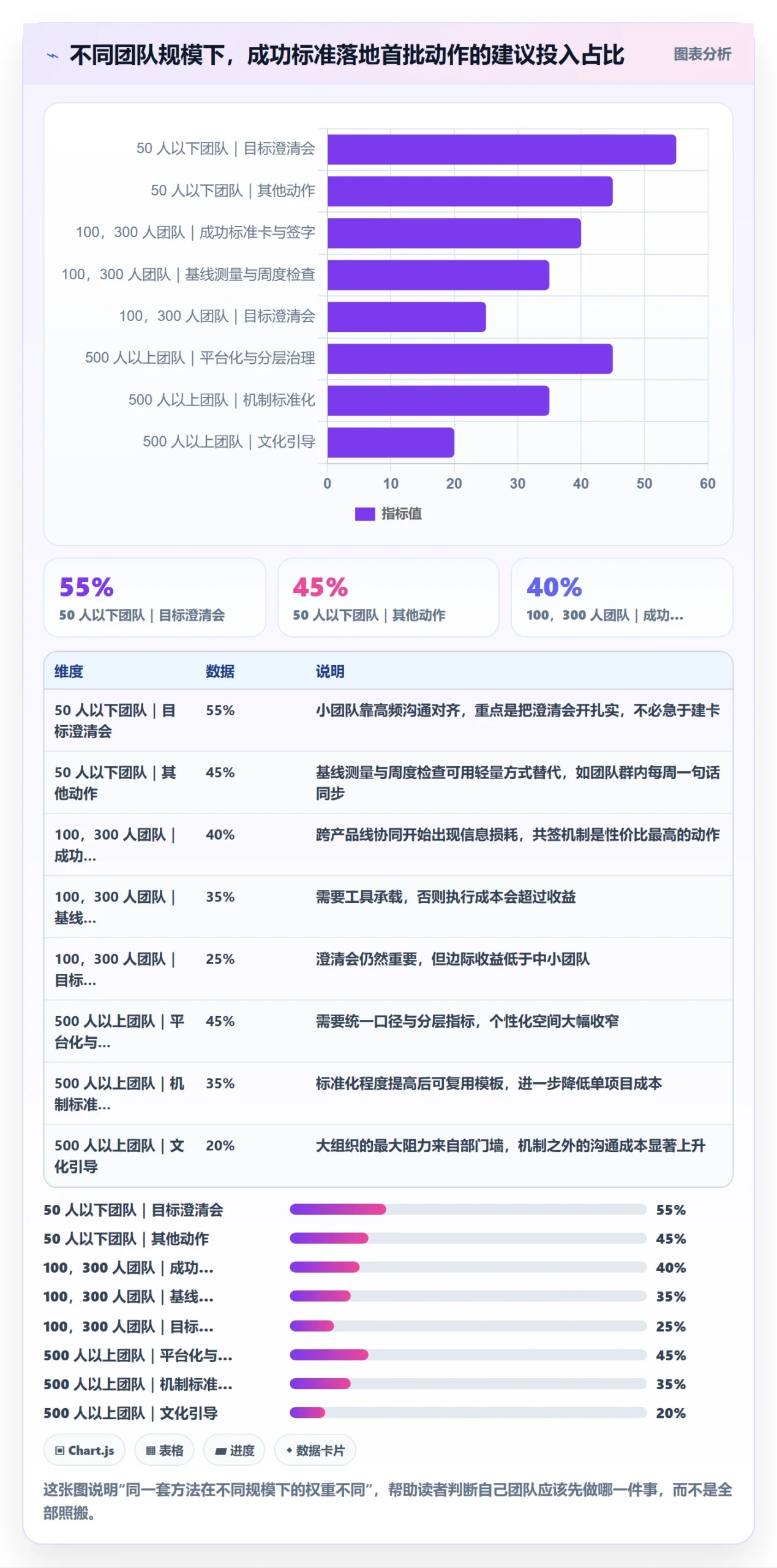Screen dimensions: 777x1568
Task: Click the 40% progress bar for 100，300 人团队｜成功…
Action: (468, 1267)
